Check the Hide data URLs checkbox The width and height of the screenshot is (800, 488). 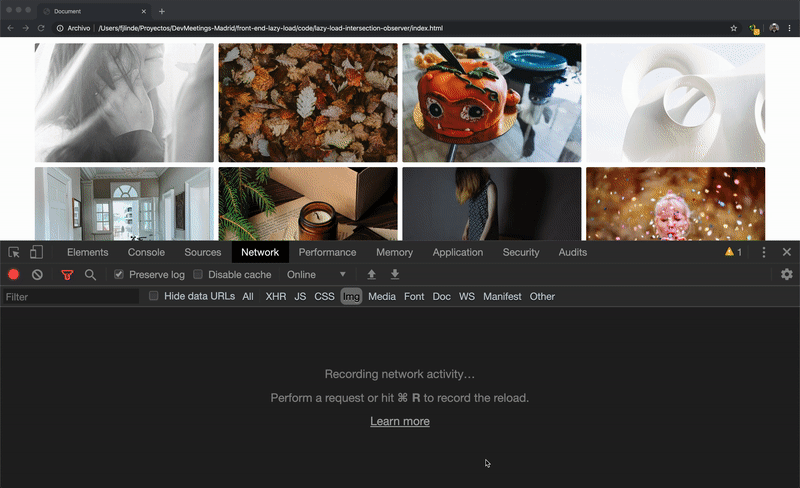(154, 296)
